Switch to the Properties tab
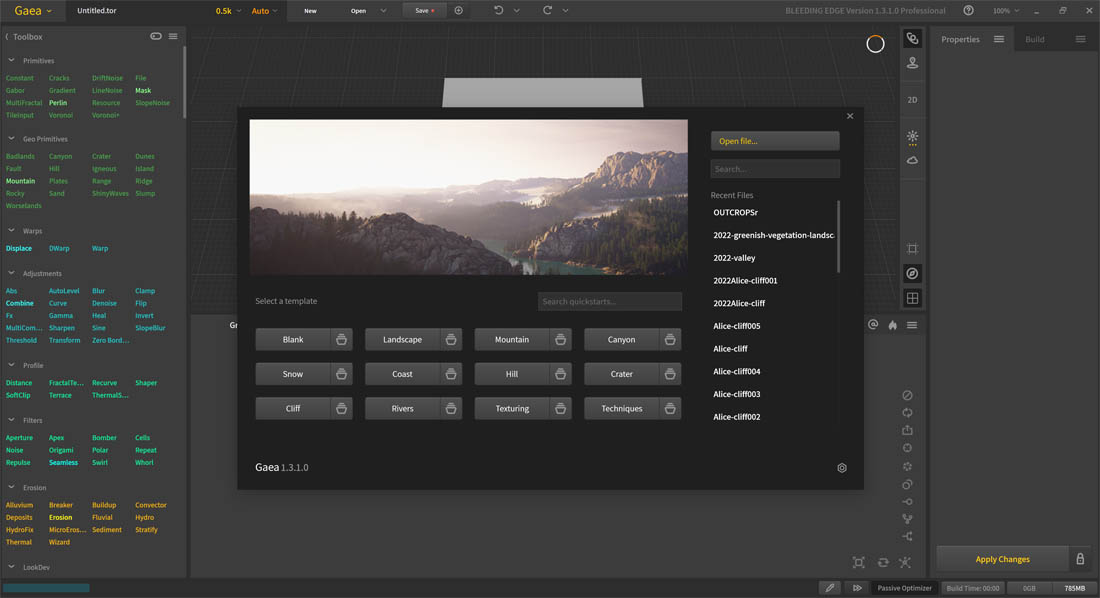 coord(960,39)
